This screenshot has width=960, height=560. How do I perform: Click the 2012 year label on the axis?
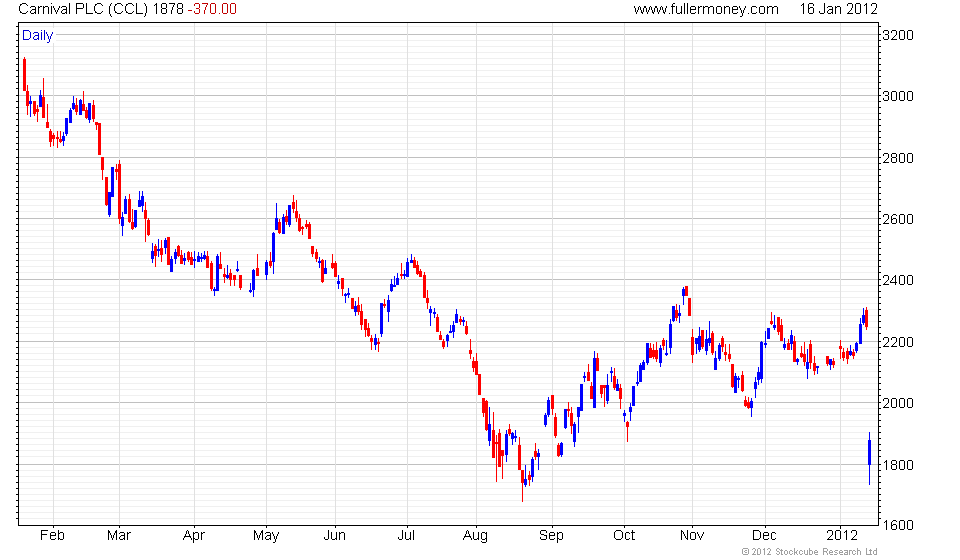[842, 536]
